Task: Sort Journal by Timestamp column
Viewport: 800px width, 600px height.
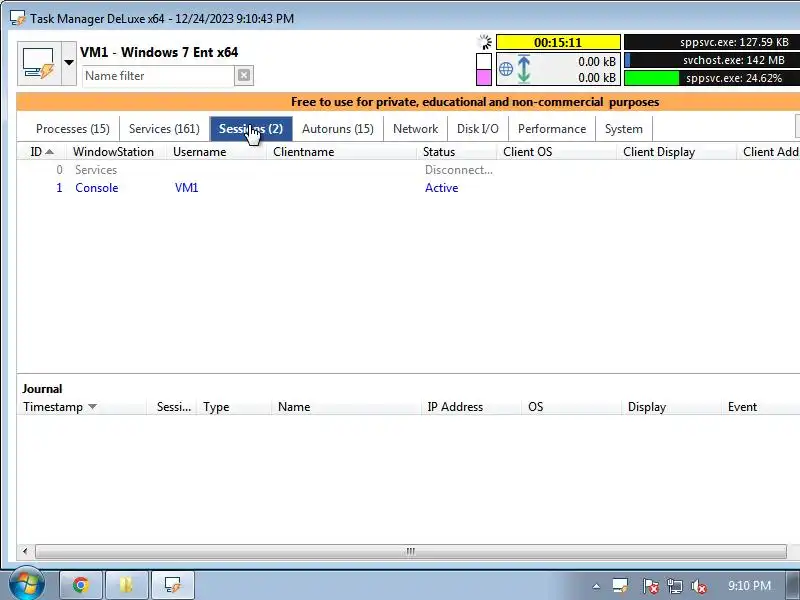Action: tap(82, 407)
